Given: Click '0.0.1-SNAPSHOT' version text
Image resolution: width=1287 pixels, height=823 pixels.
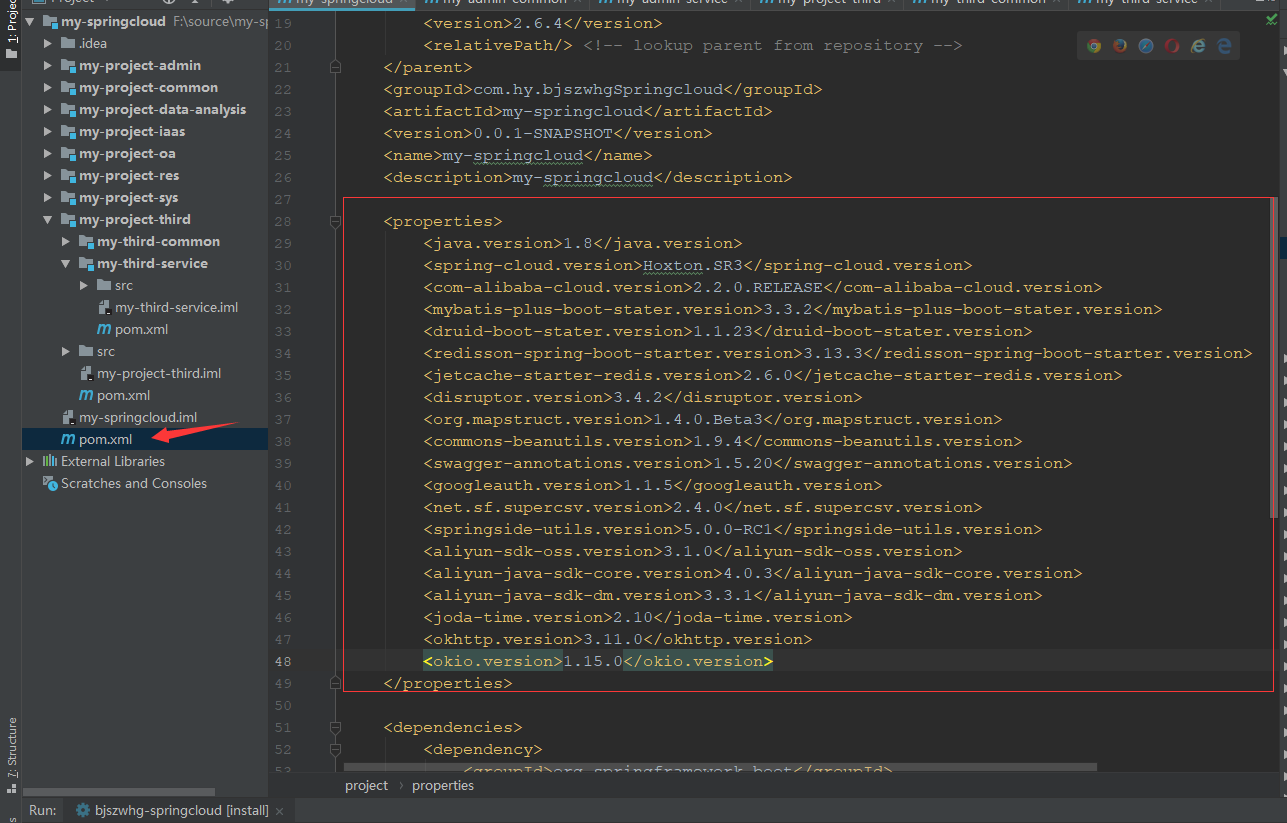Looking at the screenshot, I should click(x=543, y=134).
